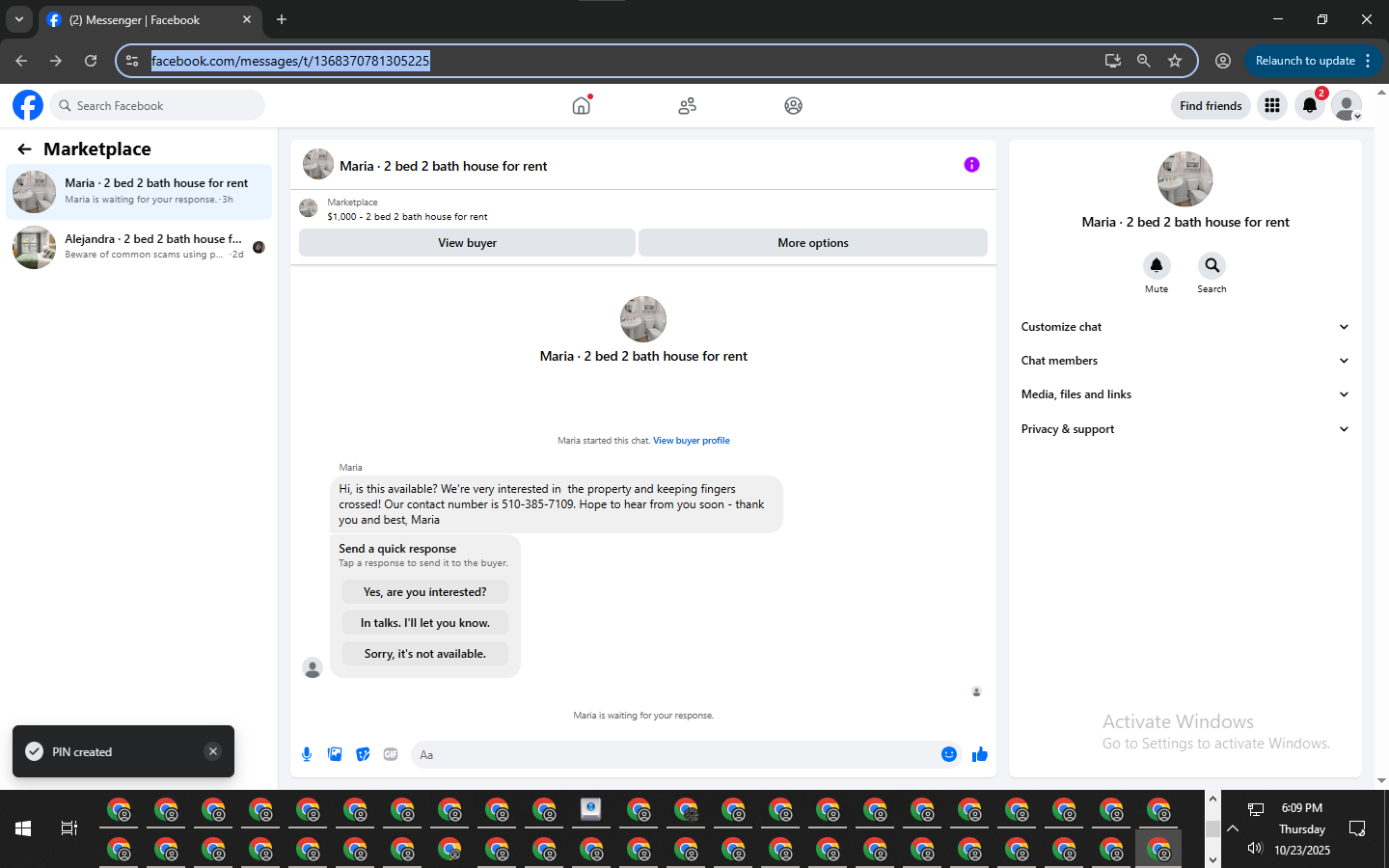Expand the Chat members section
The height and width of the screenshot is (868, 1389).
coord(1185,361)
